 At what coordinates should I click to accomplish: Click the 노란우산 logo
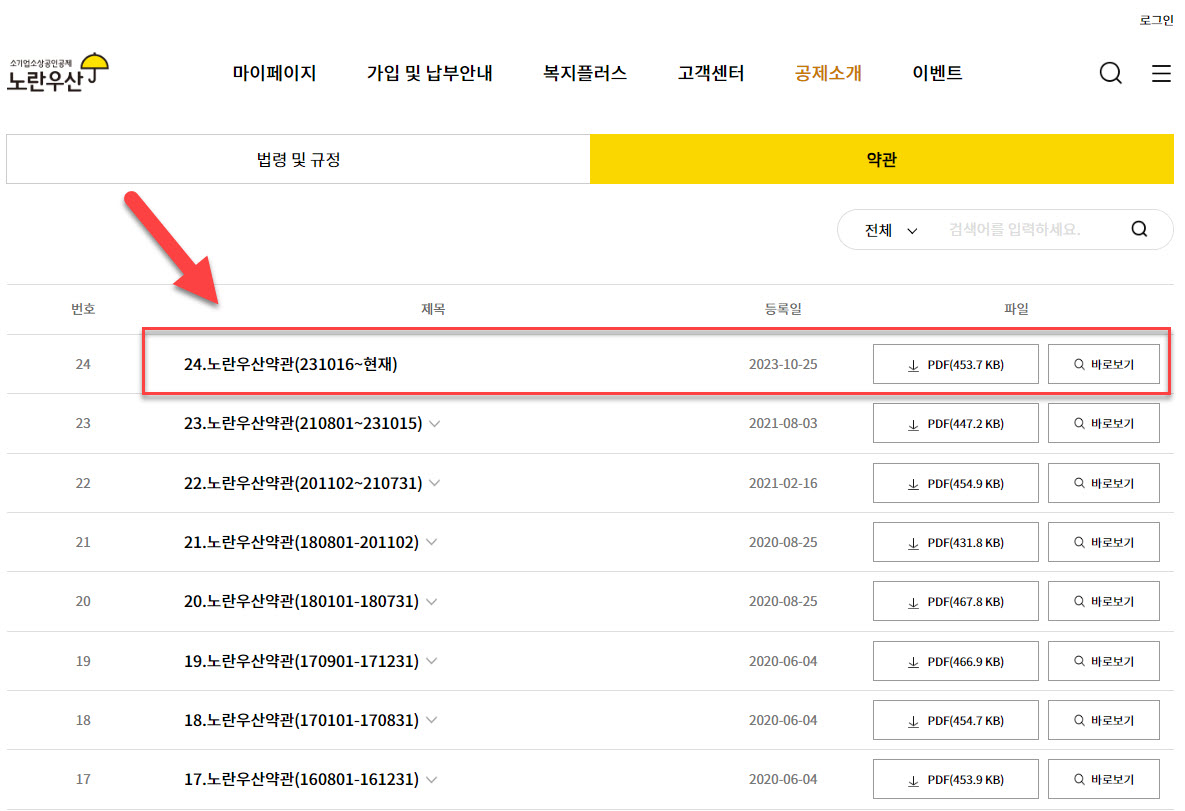click(x=58, y=73)
